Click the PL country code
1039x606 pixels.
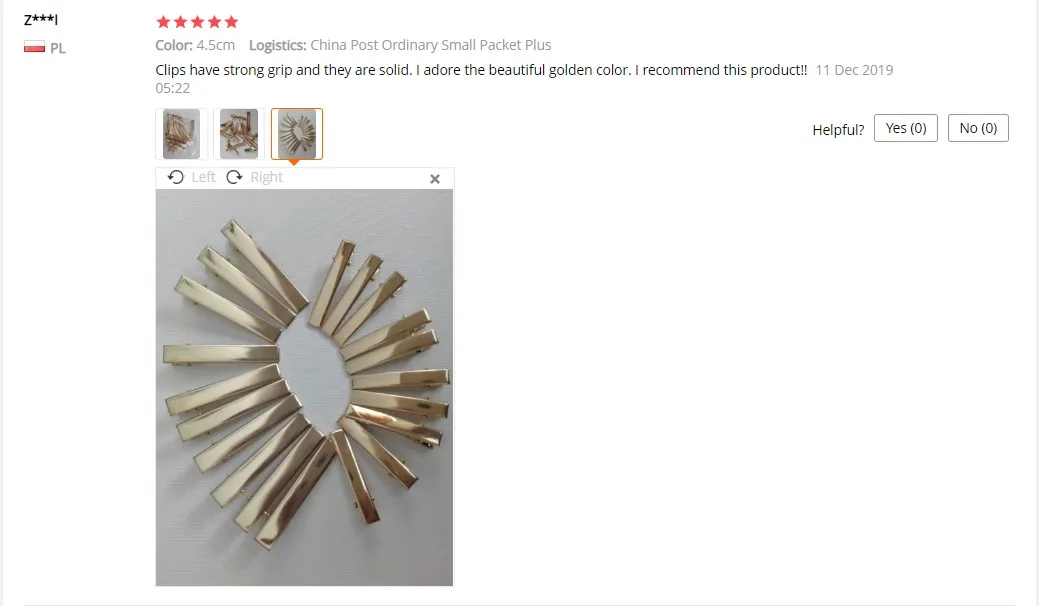click(58, 48)
